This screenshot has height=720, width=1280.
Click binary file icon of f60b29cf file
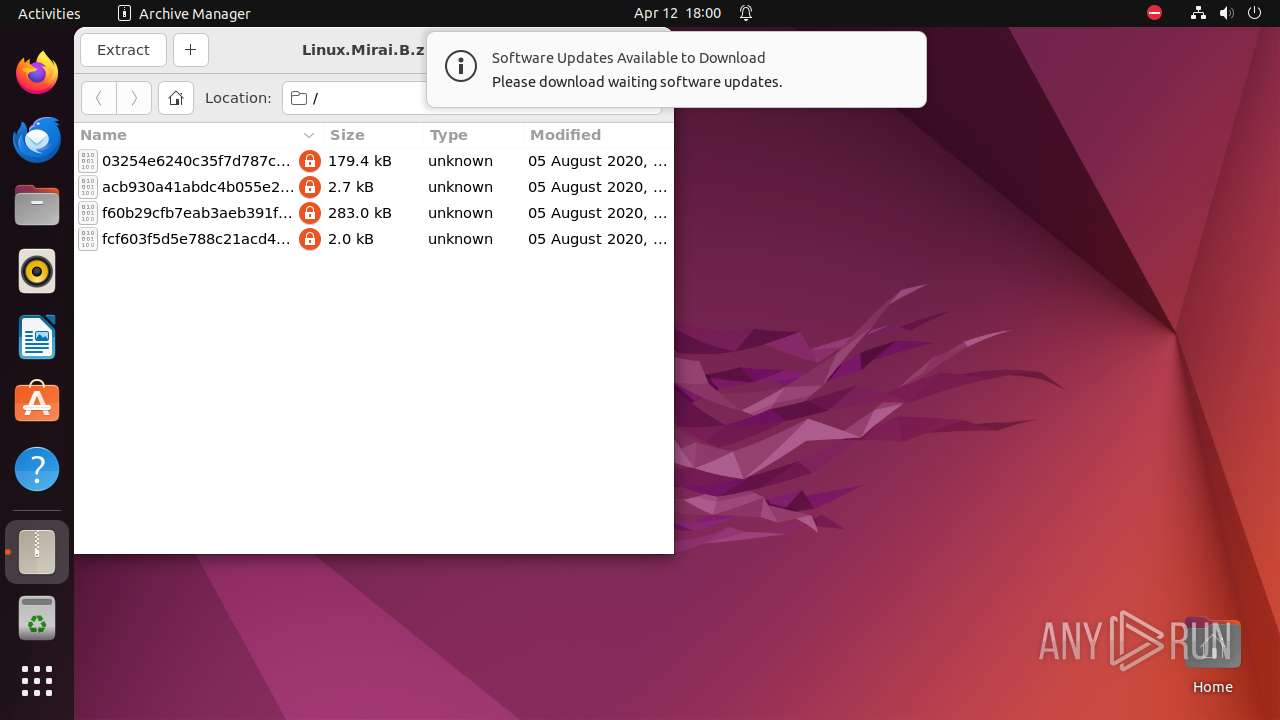coord(88,213)
